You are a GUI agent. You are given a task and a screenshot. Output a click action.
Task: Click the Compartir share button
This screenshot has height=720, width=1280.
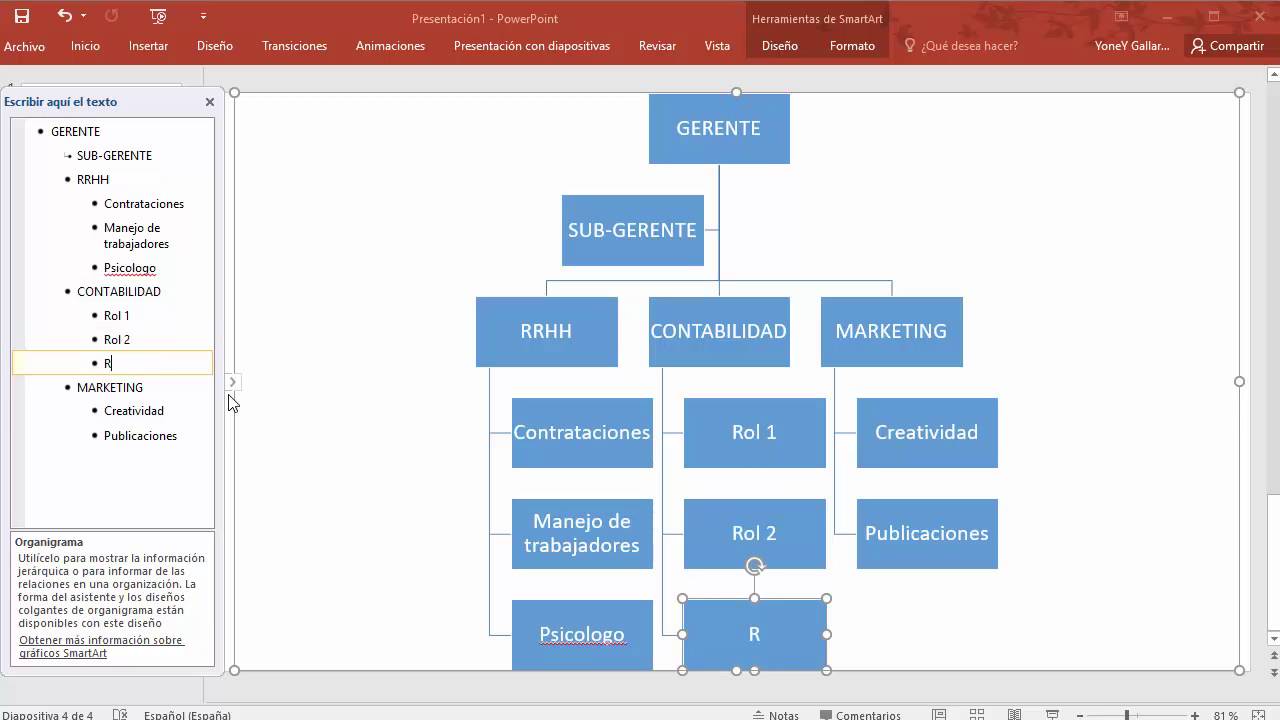(1227, 46)
